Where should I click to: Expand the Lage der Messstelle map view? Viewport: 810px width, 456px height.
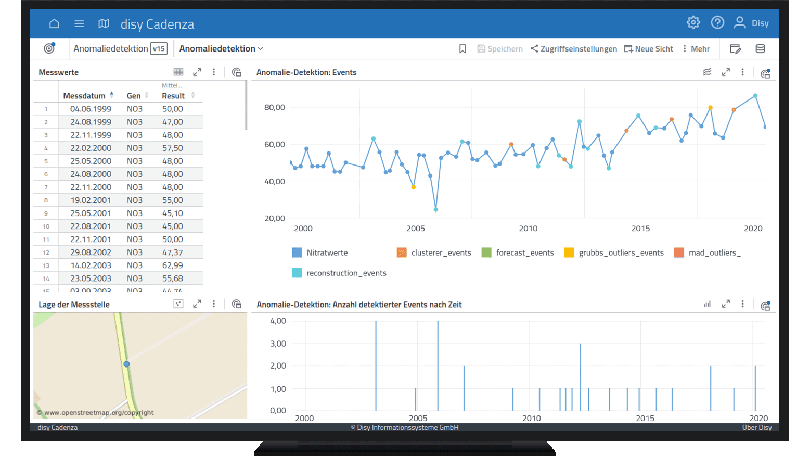tap(197, 304)
